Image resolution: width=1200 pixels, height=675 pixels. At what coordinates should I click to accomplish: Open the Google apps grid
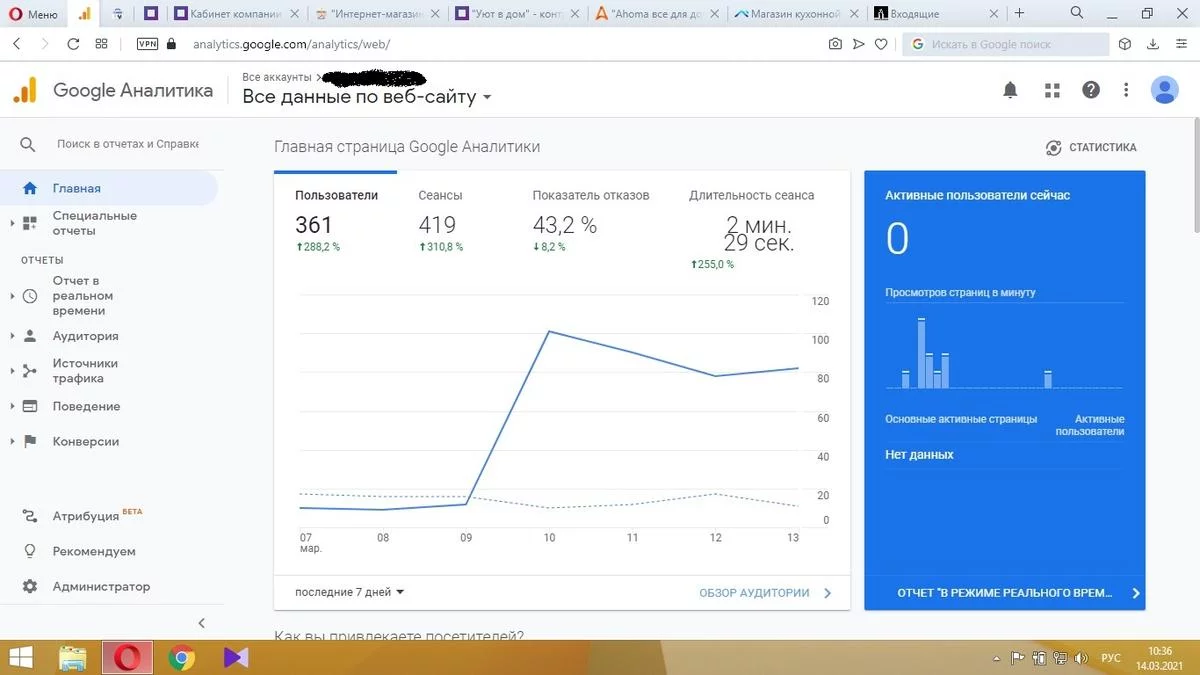[1052, 90]
